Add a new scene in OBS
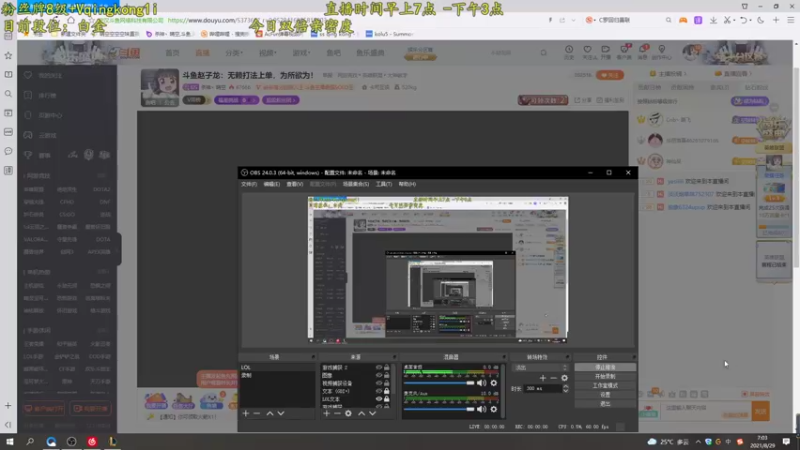The image size is (800, 450). 246,413
